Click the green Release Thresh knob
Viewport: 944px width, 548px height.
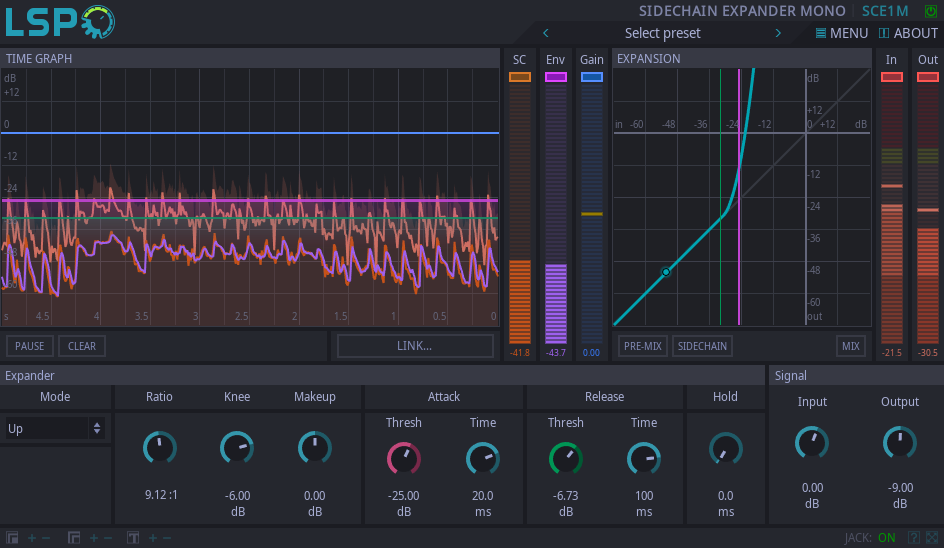click(566, 459)
